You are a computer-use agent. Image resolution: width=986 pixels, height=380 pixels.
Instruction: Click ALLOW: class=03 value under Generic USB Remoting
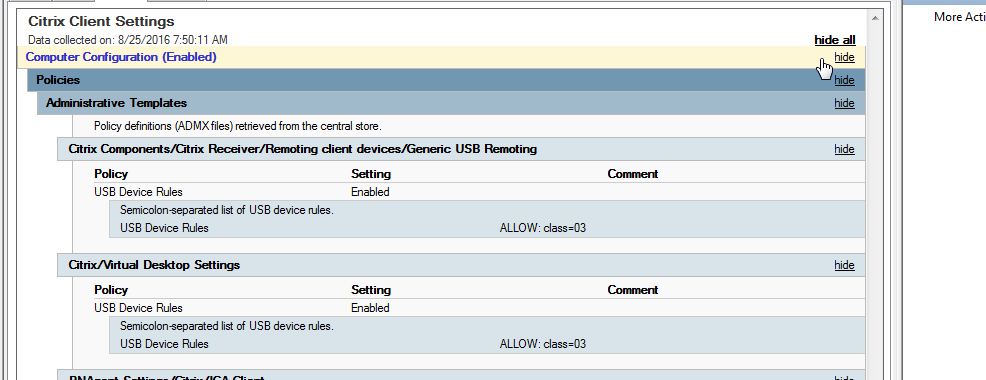tap(543, 228)
